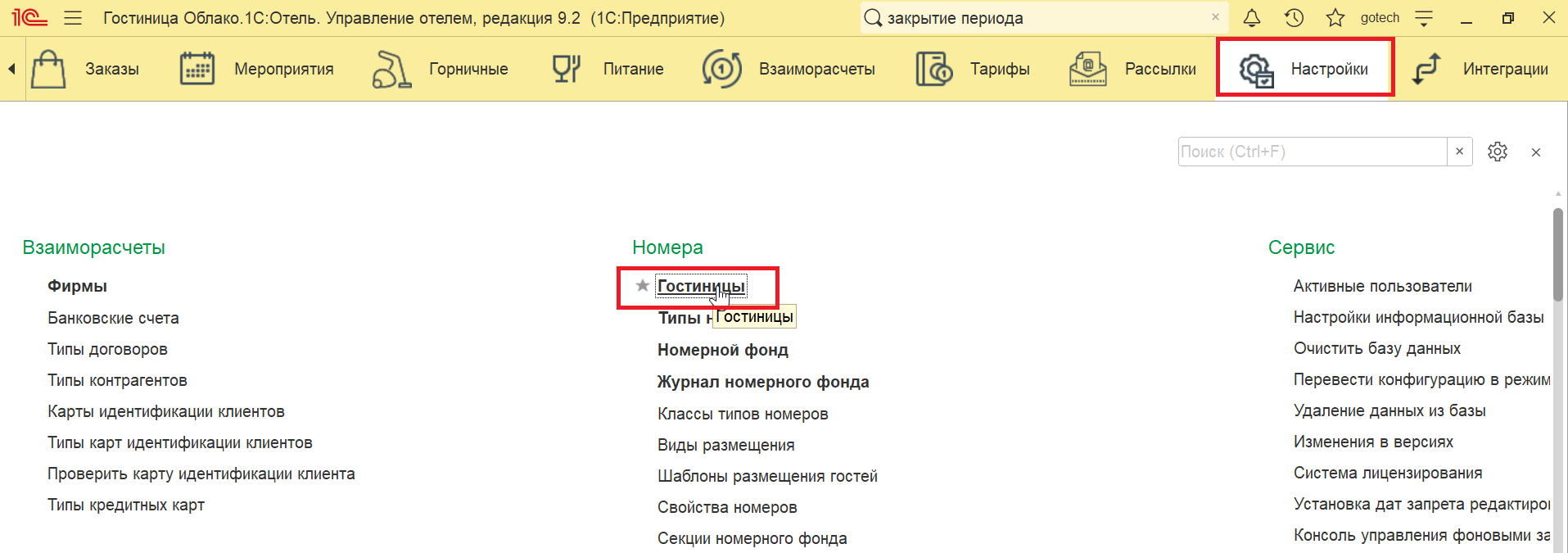Viewport: 1568px width, 553px height.
Task: Open Журнал номерного фонда
Action: tap(763, 382)
